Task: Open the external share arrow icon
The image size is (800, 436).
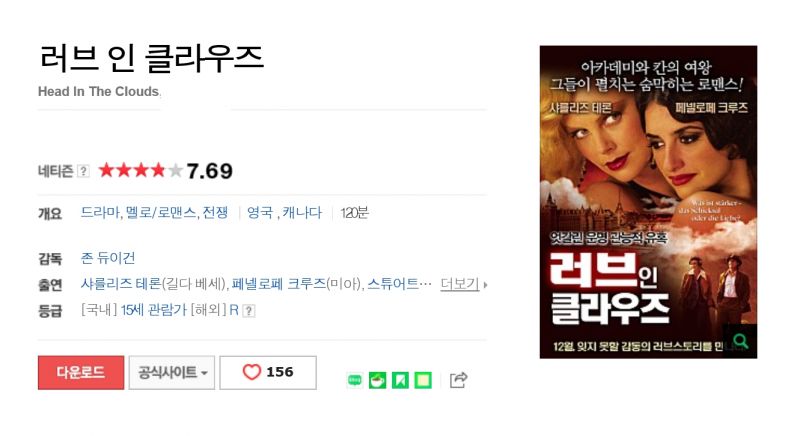Action: click(458, 379)
